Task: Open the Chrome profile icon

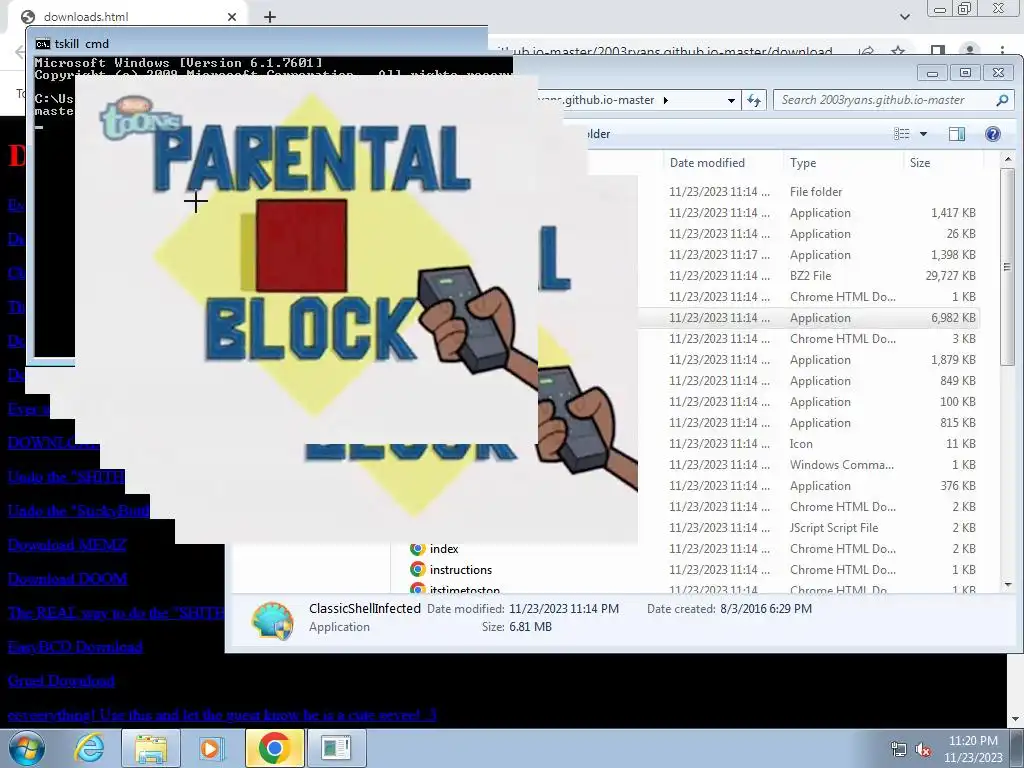Action: tap(970, 51)
